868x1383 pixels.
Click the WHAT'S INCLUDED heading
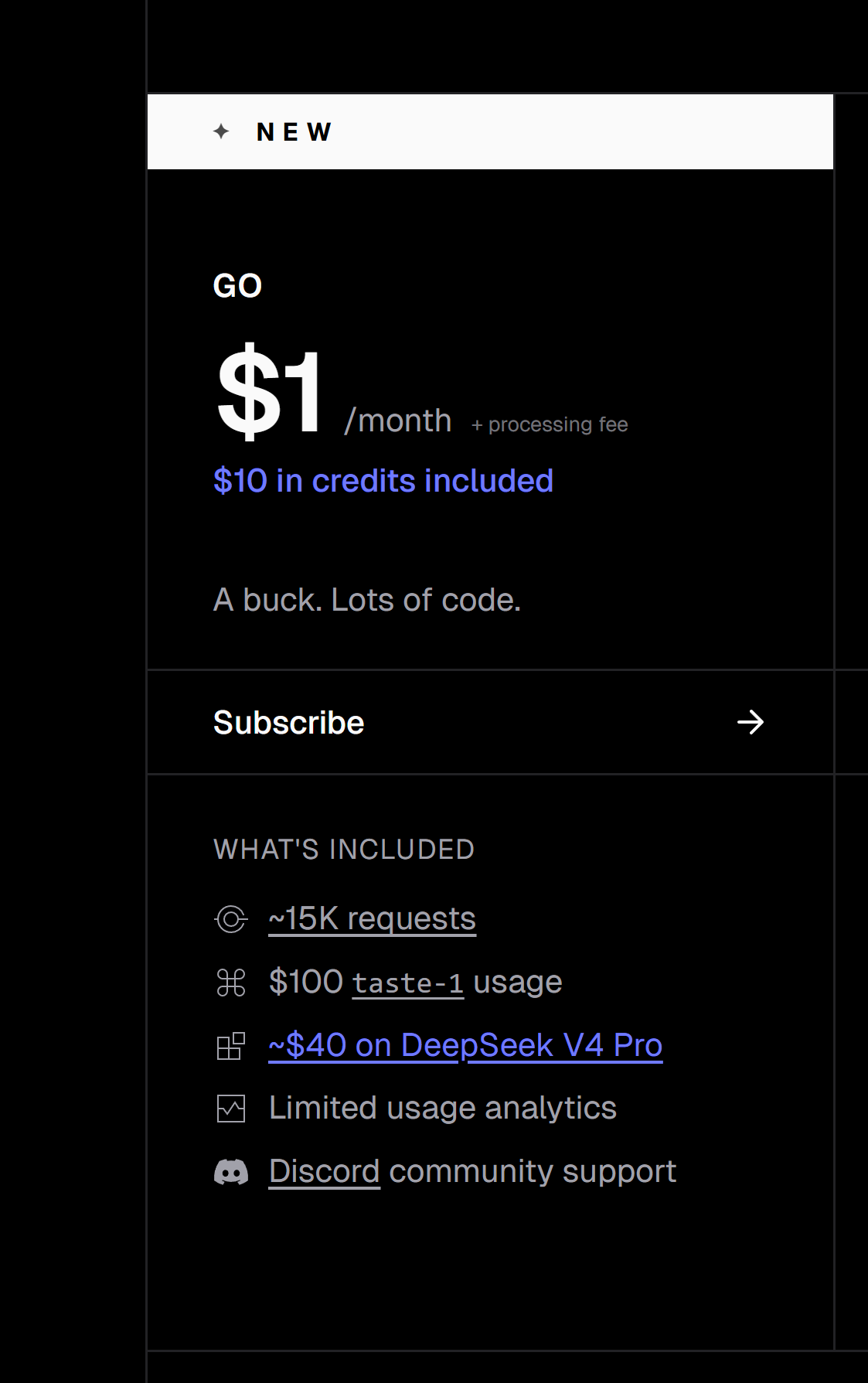tap(344, 850)
